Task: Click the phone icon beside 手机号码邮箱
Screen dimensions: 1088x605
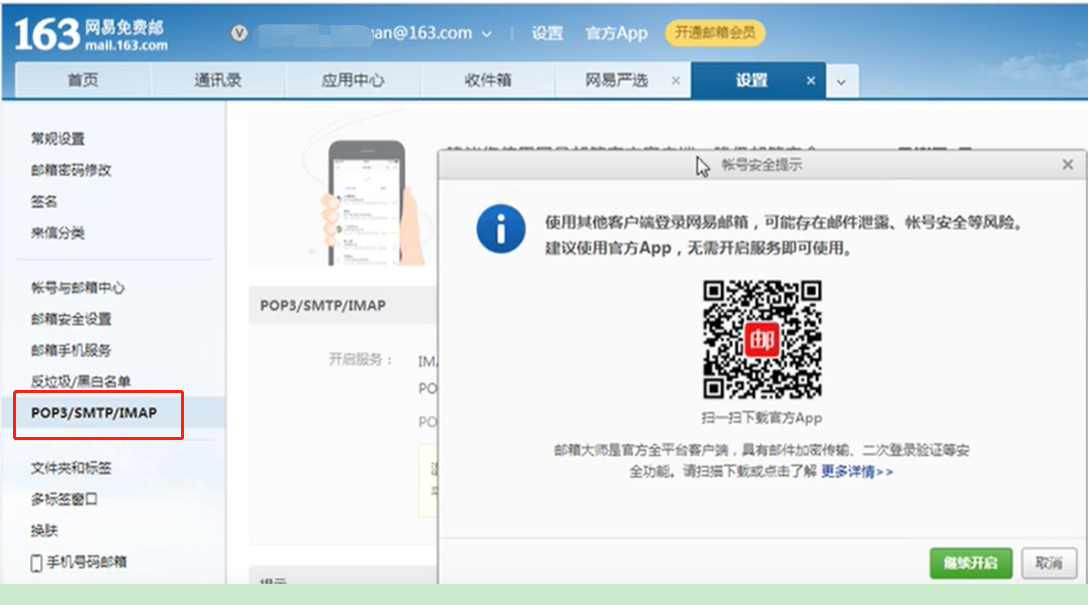Action: 36,563
